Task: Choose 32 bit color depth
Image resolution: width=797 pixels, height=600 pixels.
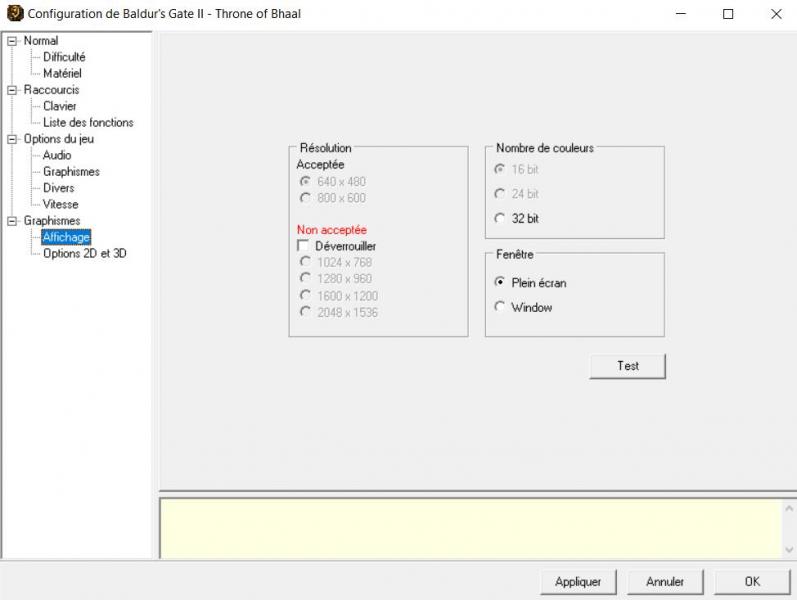Action: [x=517, y=219]
